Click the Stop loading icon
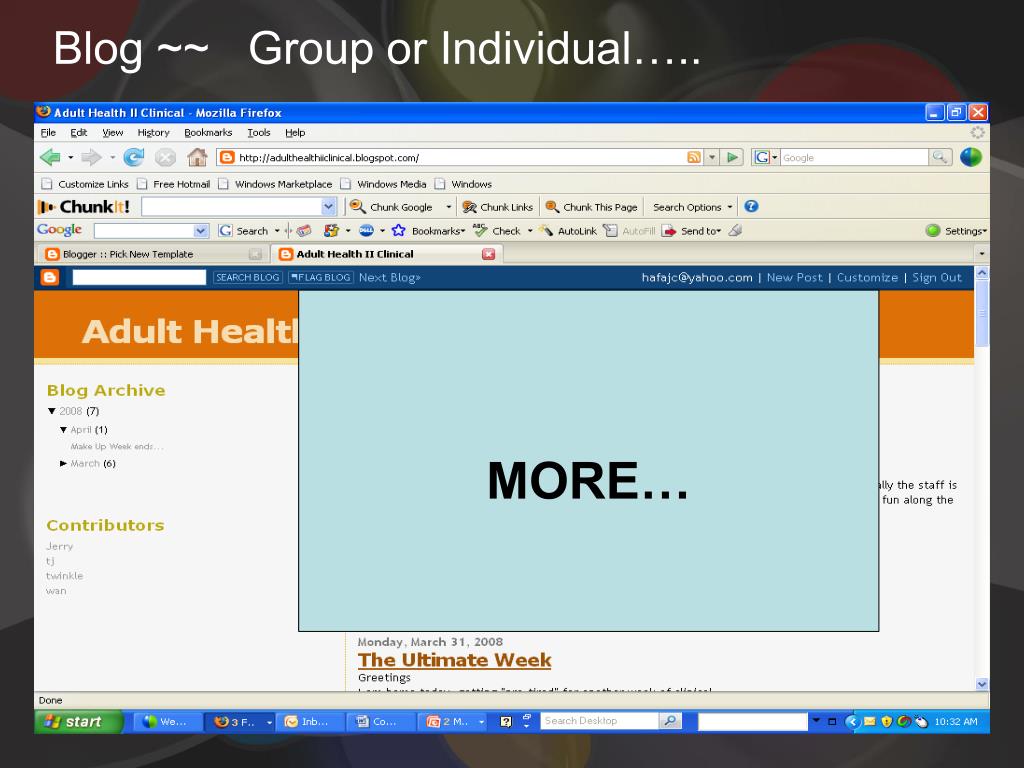Viewport: 1024px width, 768px height. coord(165,157)
